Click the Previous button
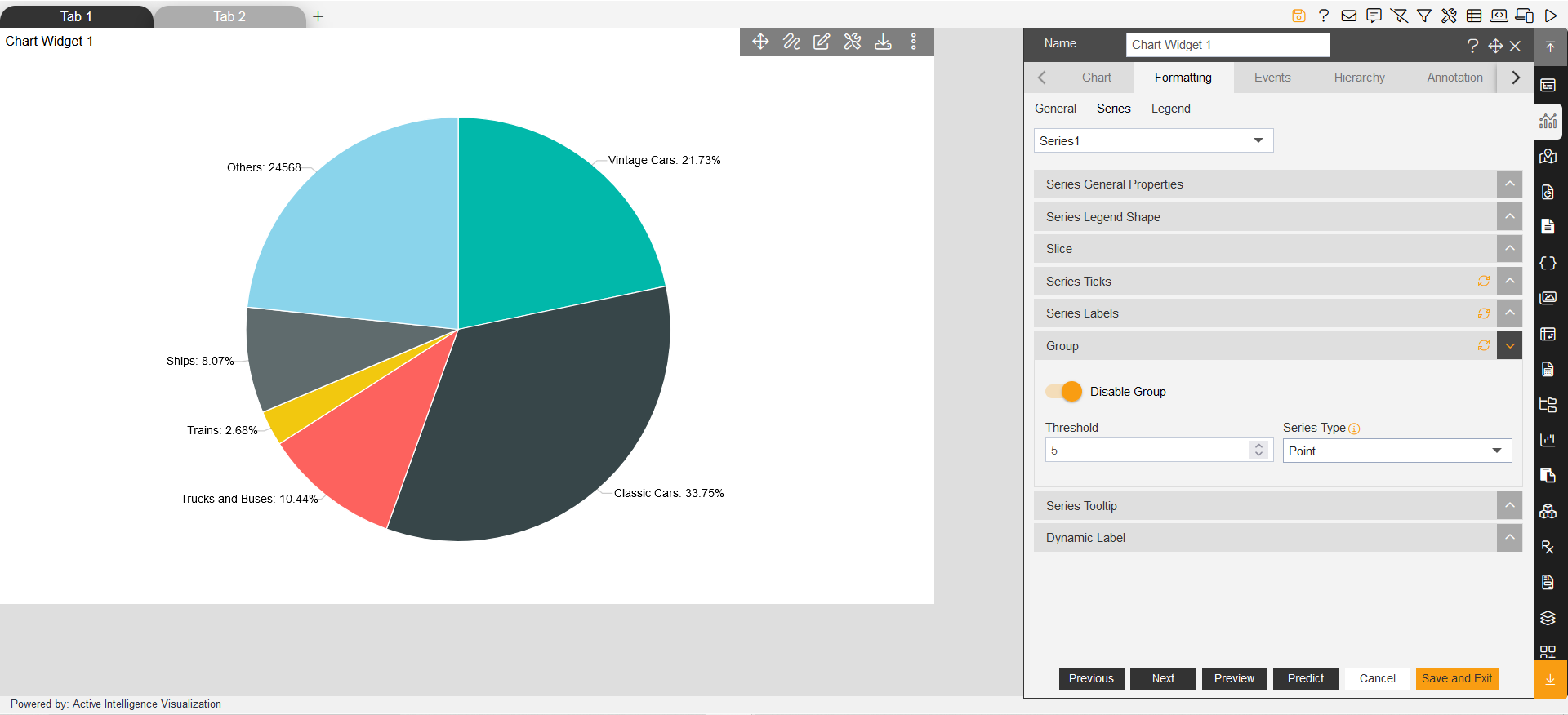Screen dimensions: 1568x715 tap(1091, 678)
